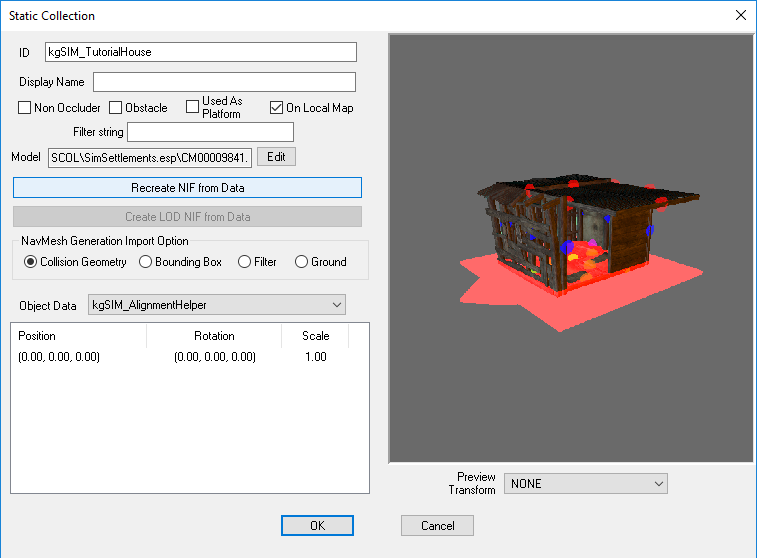Select the (0.00, 0.00, 0.00) position row

click(59, 357)
